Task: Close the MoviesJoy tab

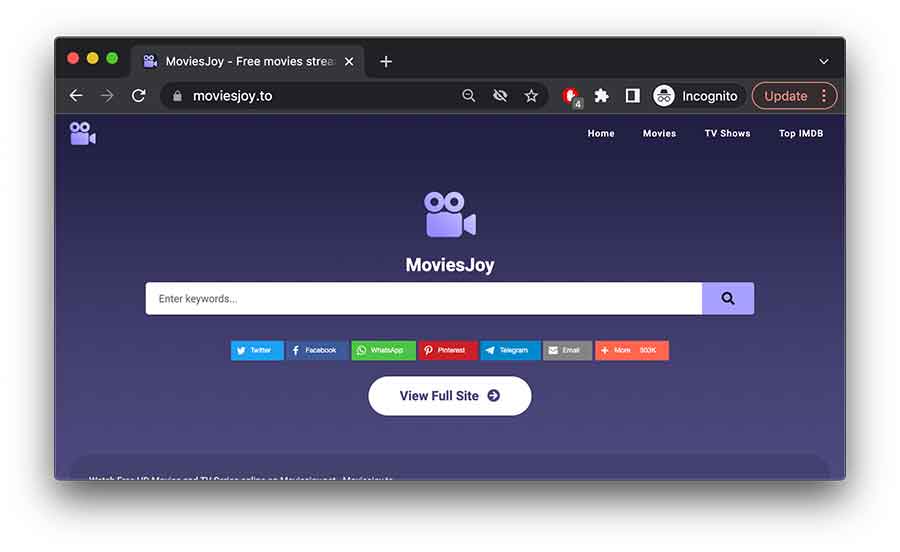Action: pyautogui.click(x=349, y=61)
